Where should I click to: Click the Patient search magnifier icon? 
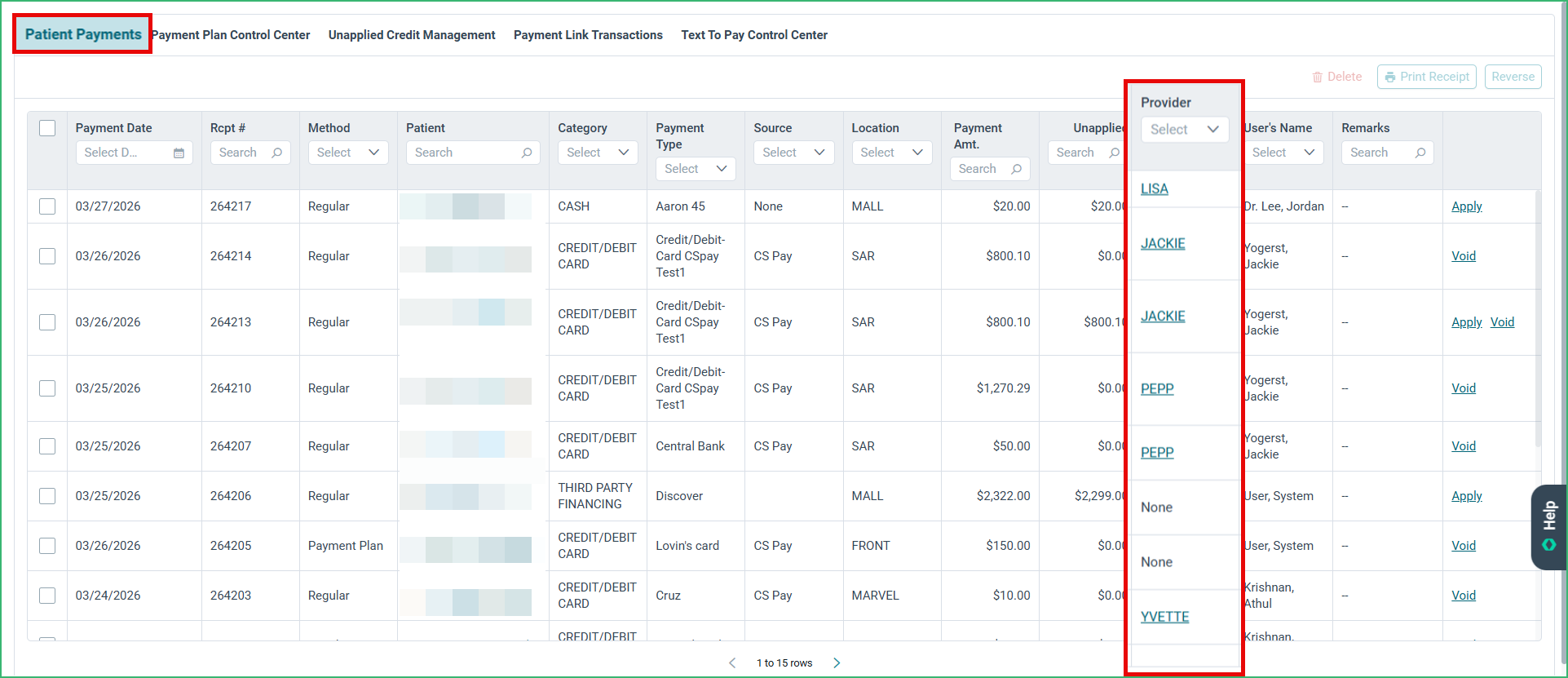527,153
